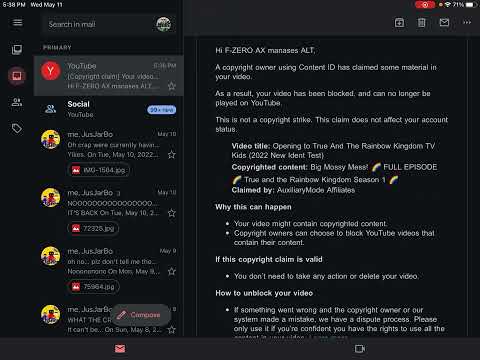480x360 pixels.
Task: Tap the 20+ new Social badge
Action: 162,110
